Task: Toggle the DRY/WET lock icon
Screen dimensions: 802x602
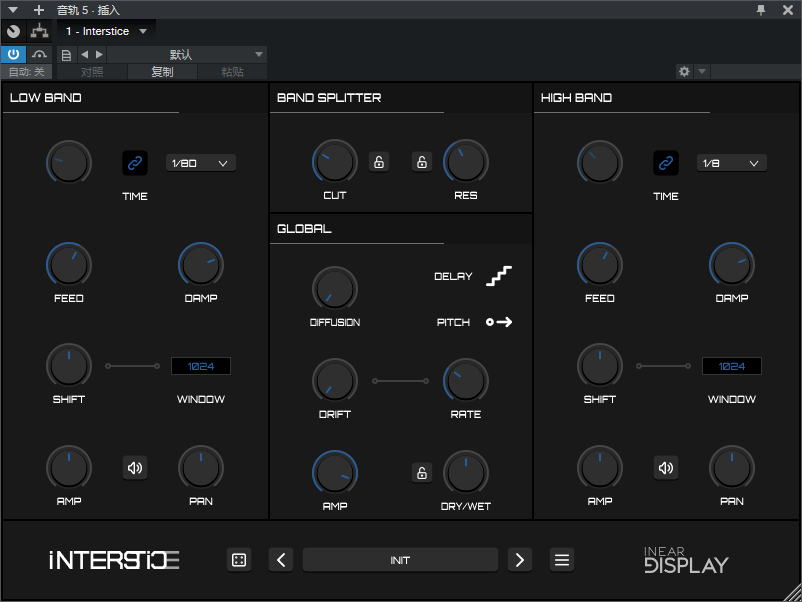Action: (x=422, y=473)
